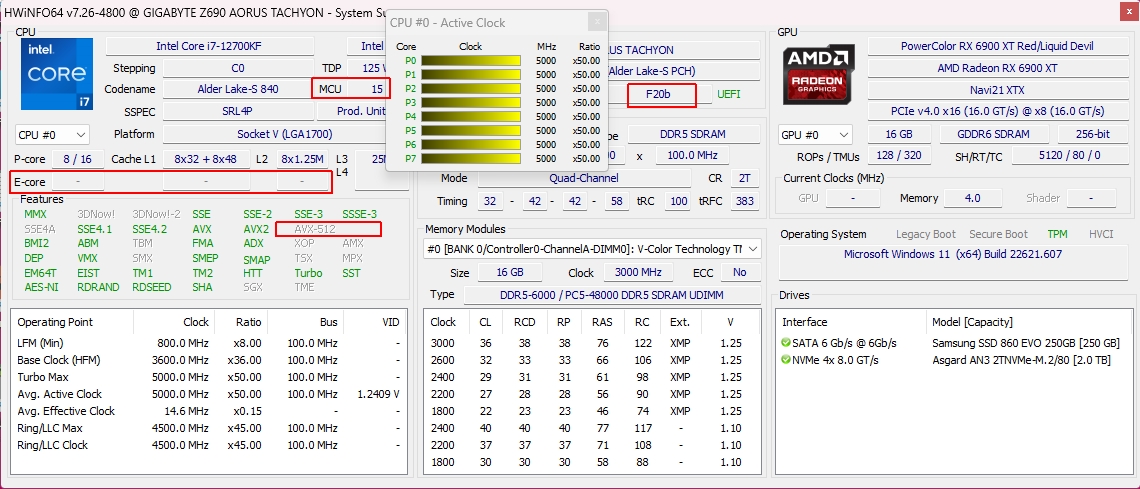Click the RDSEED feature label
The image size is (1140, 489).
click(x=152, y=287)
